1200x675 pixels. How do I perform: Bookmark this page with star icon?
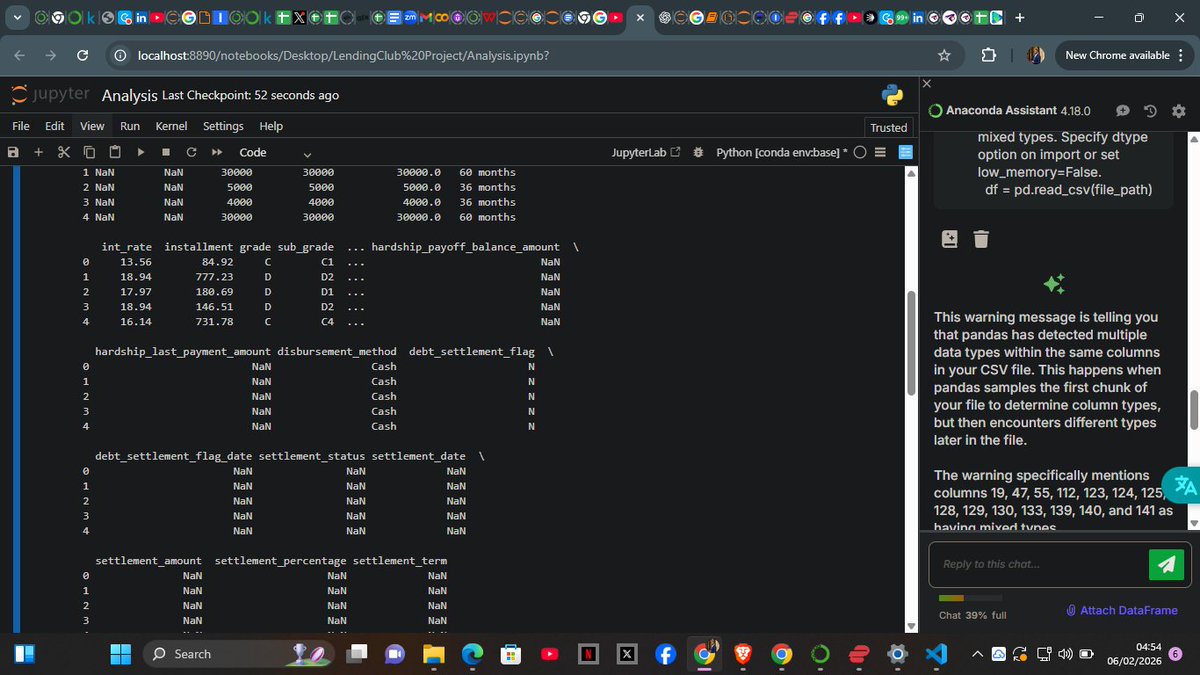[944, 55]
